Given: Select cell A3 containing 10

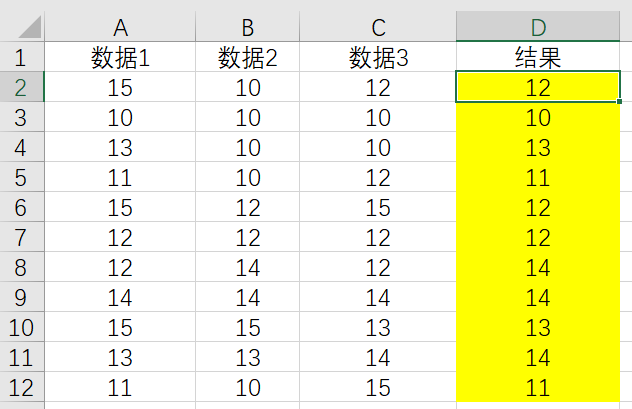Looking at the screenshot, I should click(x=120, y=117).
